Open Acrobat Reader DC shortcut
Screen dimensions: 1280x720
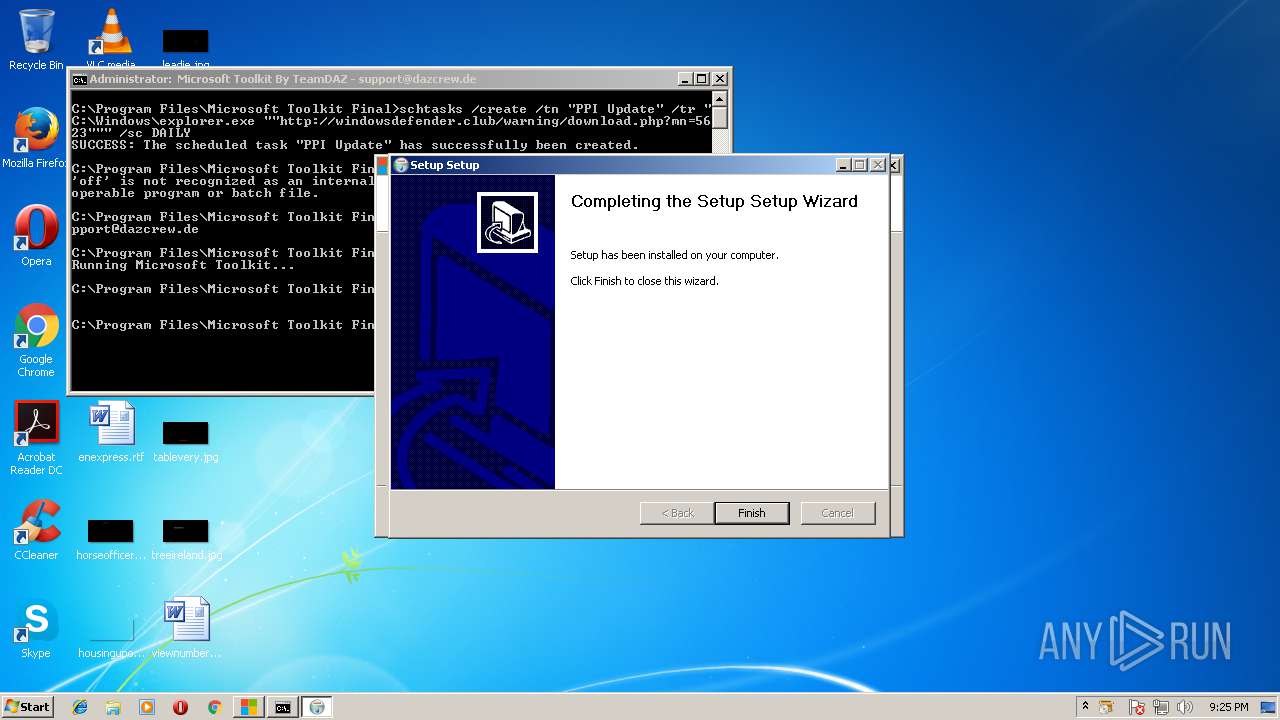click(x=36, y=438)
